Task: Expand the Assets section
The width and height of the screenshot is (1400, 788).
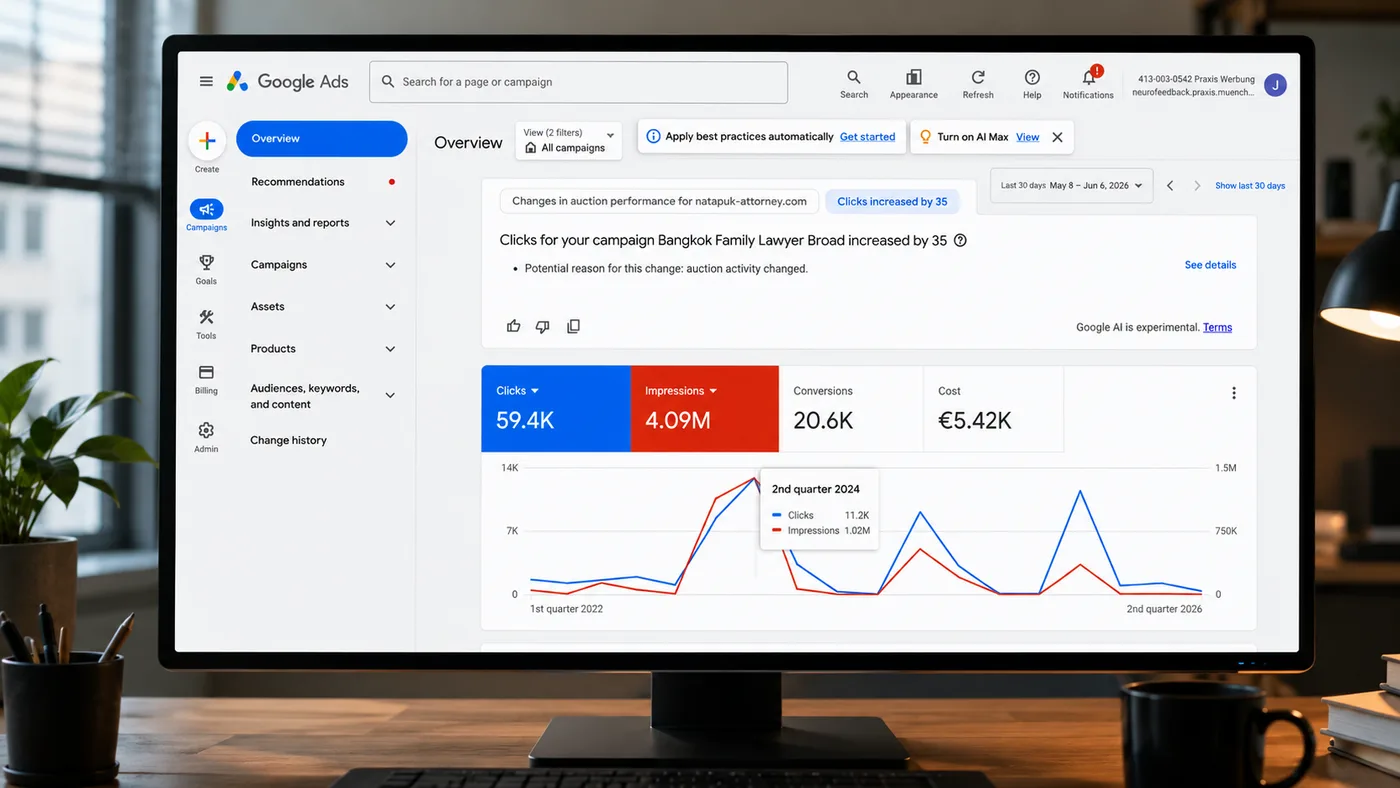Action: pos(390,307)
